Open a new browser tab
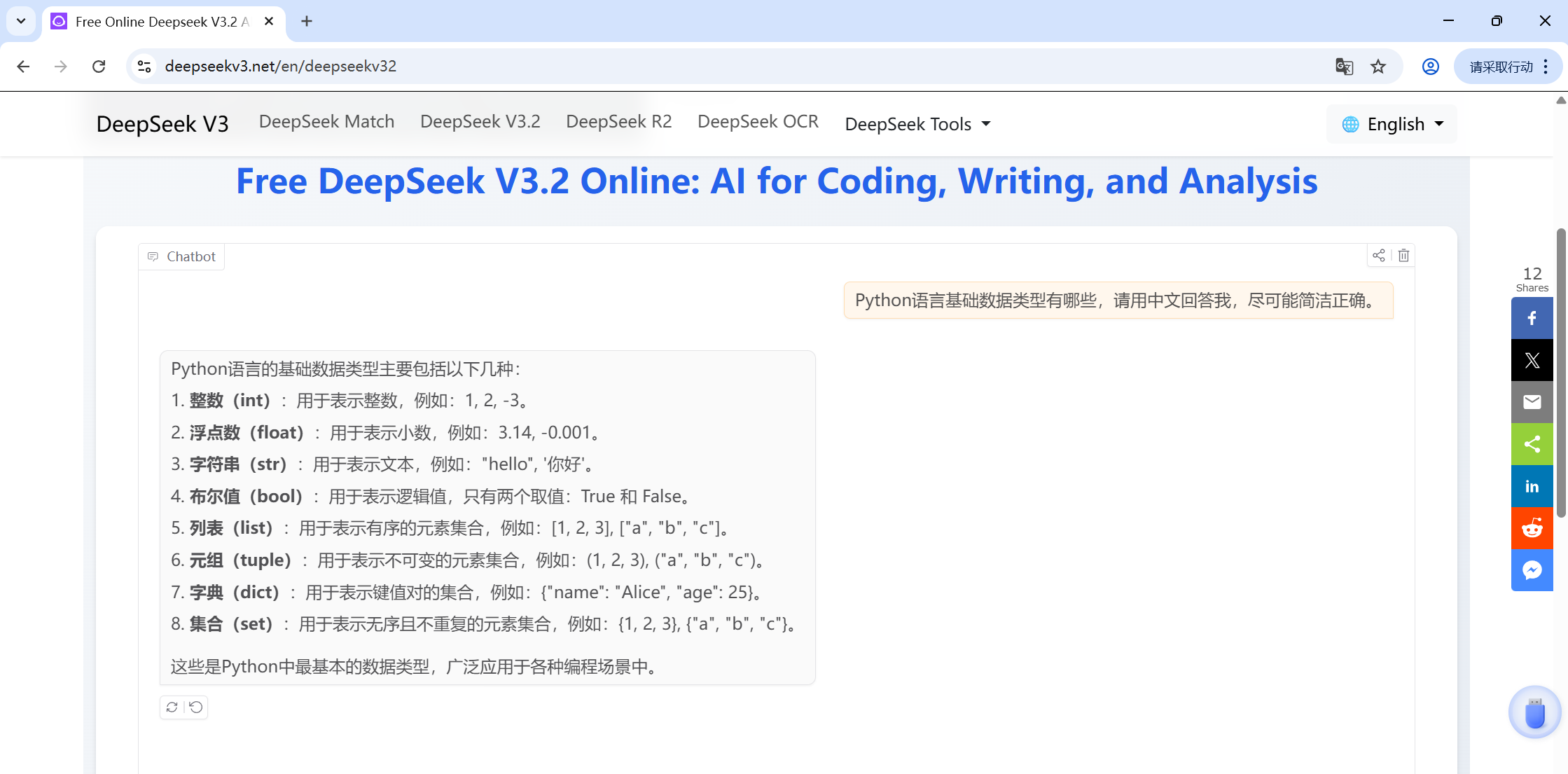 coord(307,21)
